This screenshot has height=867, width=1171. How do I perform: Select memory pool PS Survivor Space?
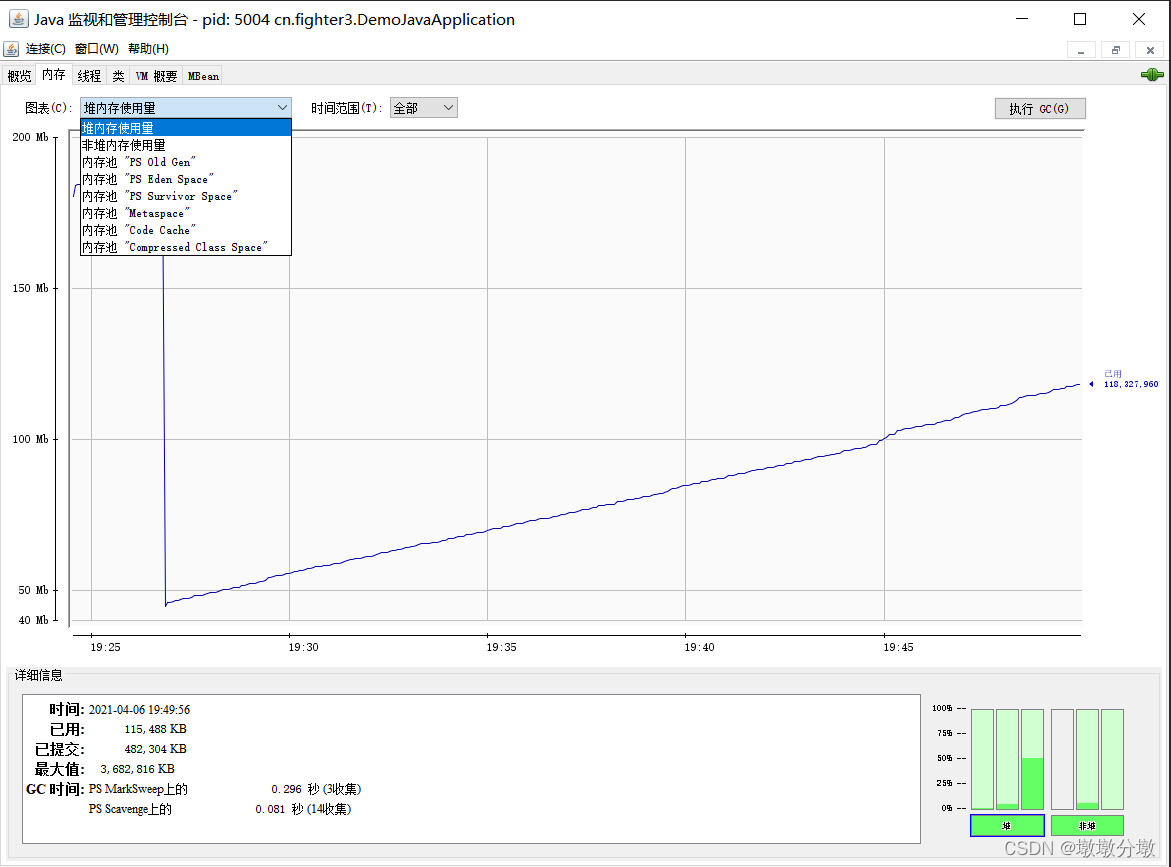click(185, 197)
